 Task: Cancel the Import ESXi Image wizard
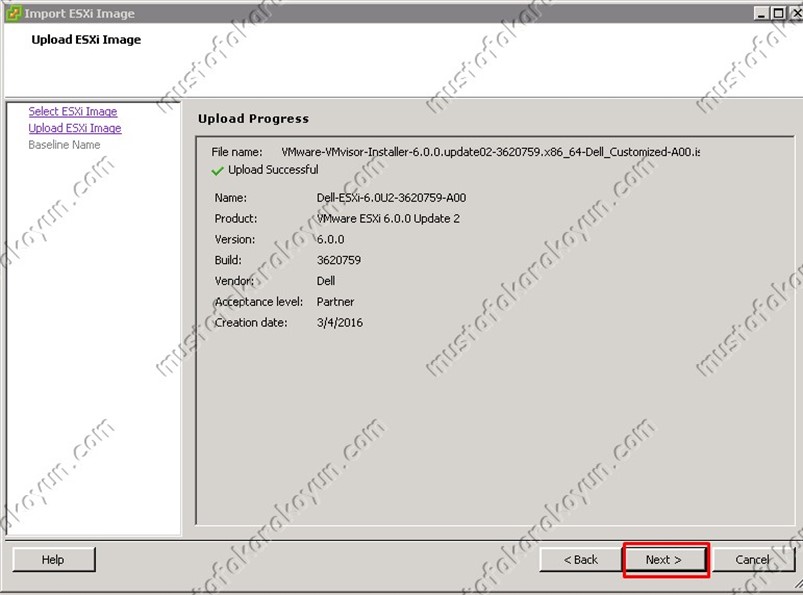[x=753, y=560]
